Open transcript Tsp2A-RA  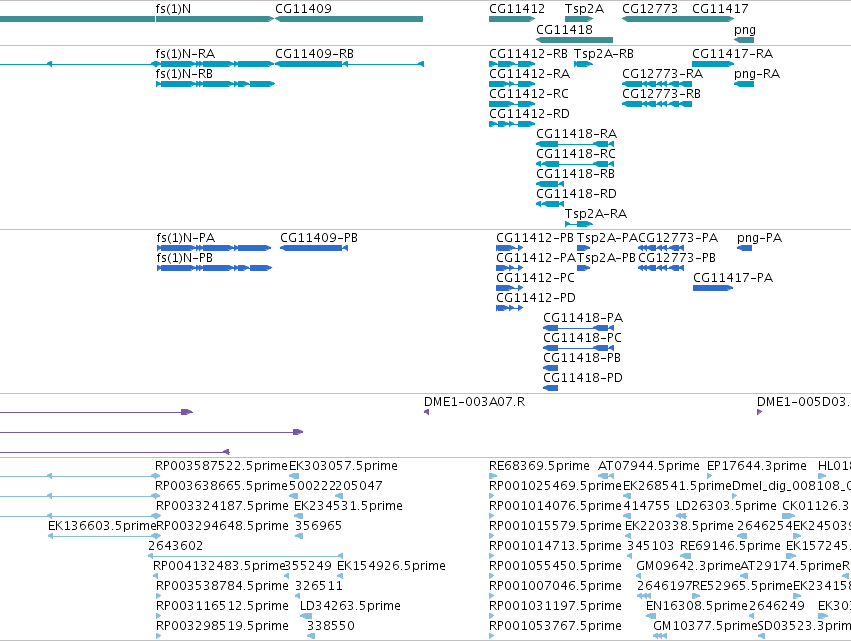[595, 214]
